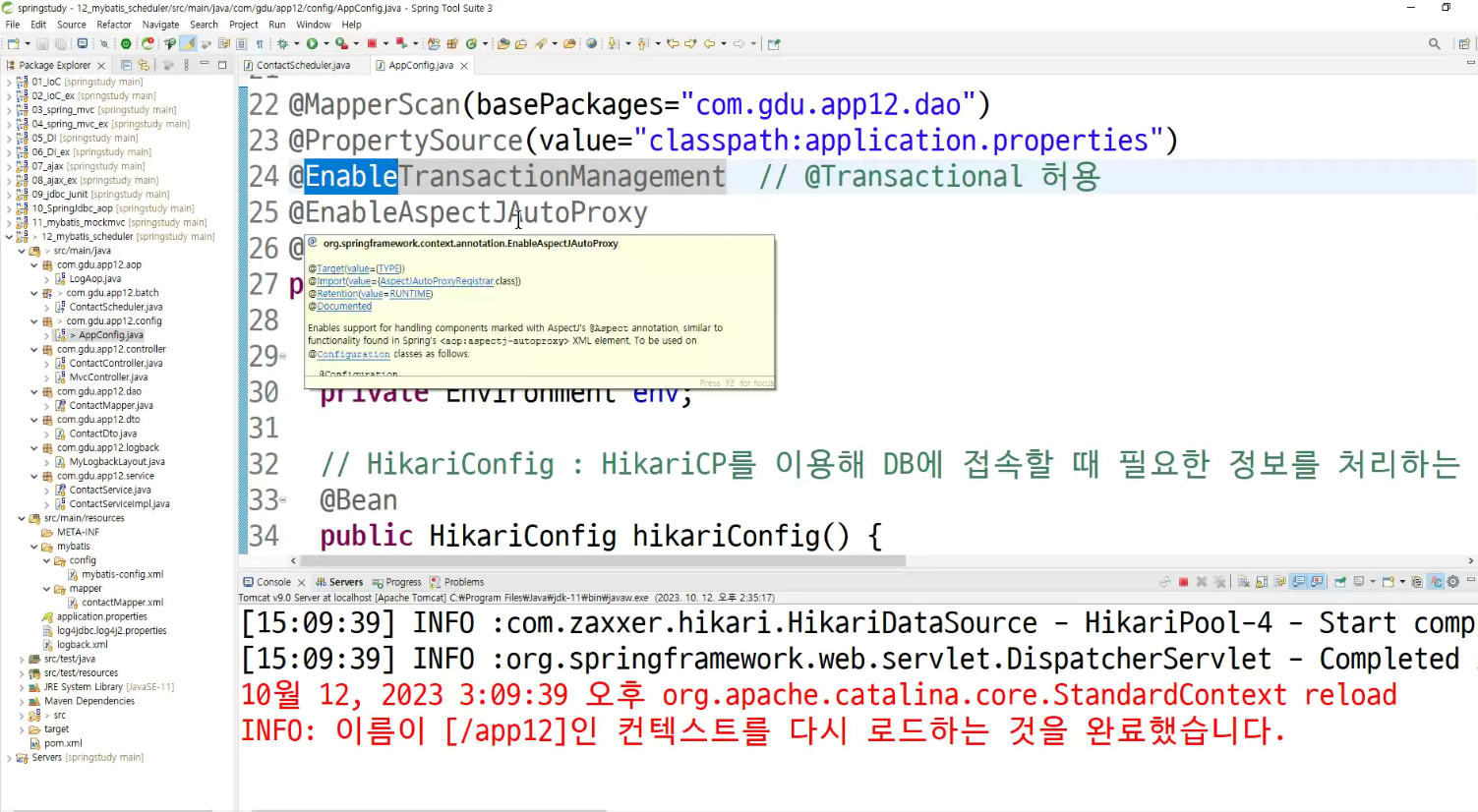The width and height of the screenshot is (1478, 812).
Task: Click the editor horizontal scrollbar
Action: click(603, 560)
